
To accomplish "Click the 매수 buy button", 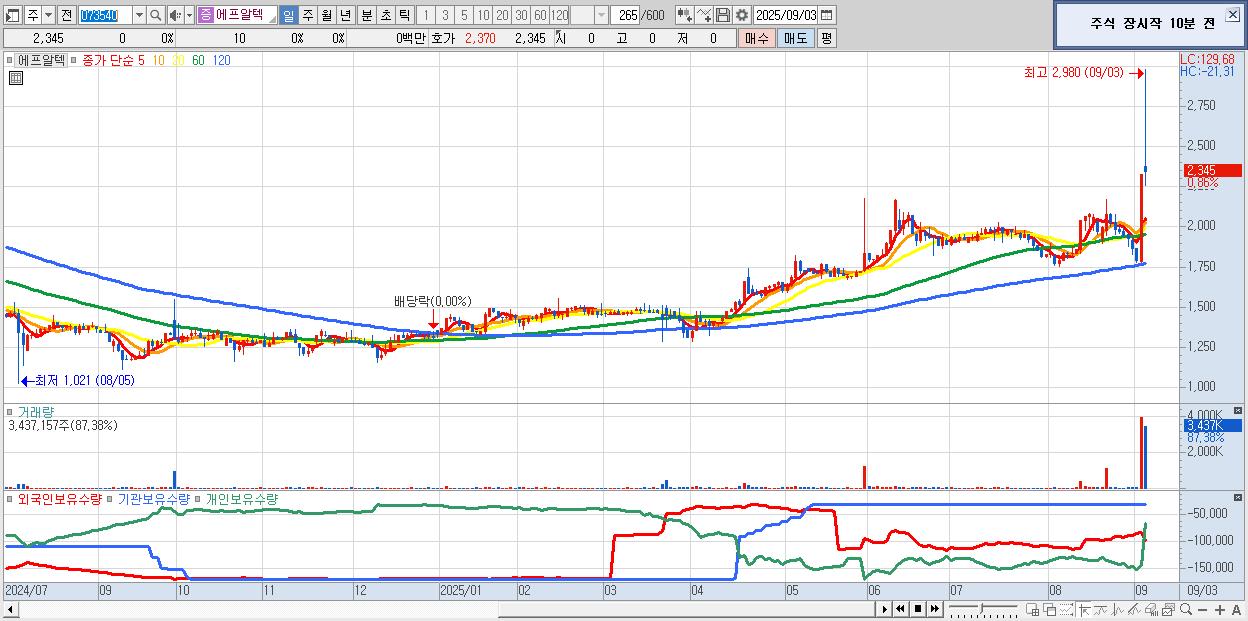I will point(757,38).
